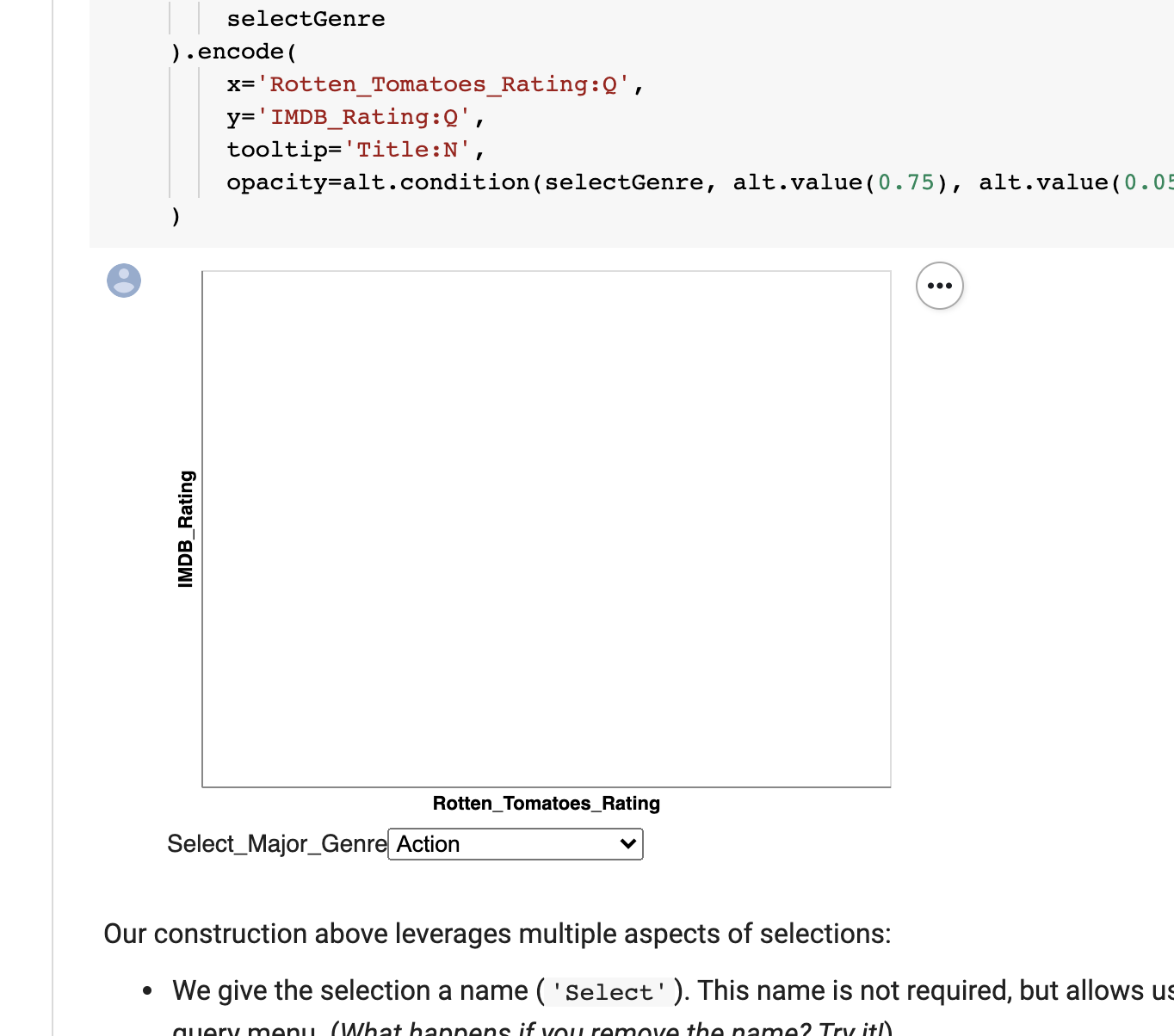Click the opacity condition line in code
The width and height of the screenshot is (1174, 1036).
516,182
